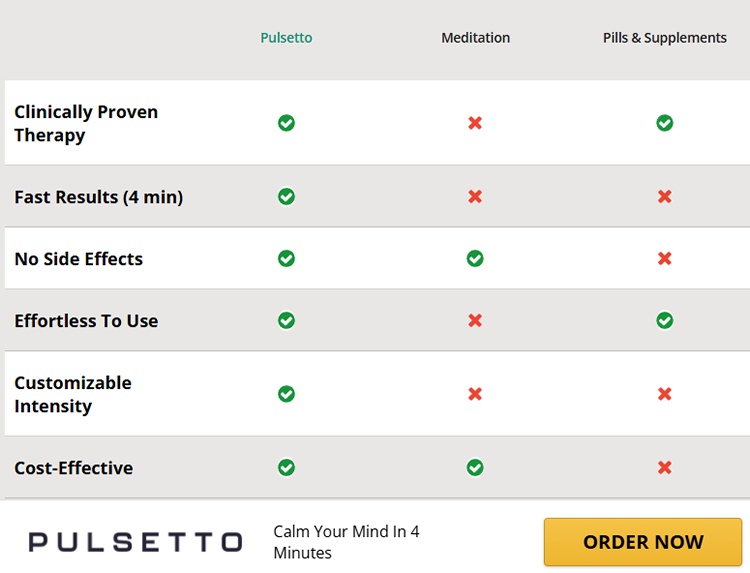Click Pills checkmark for Clinically Proven Therapy
The width and height of the screenshot is (750, 573).
coord(664,123)
